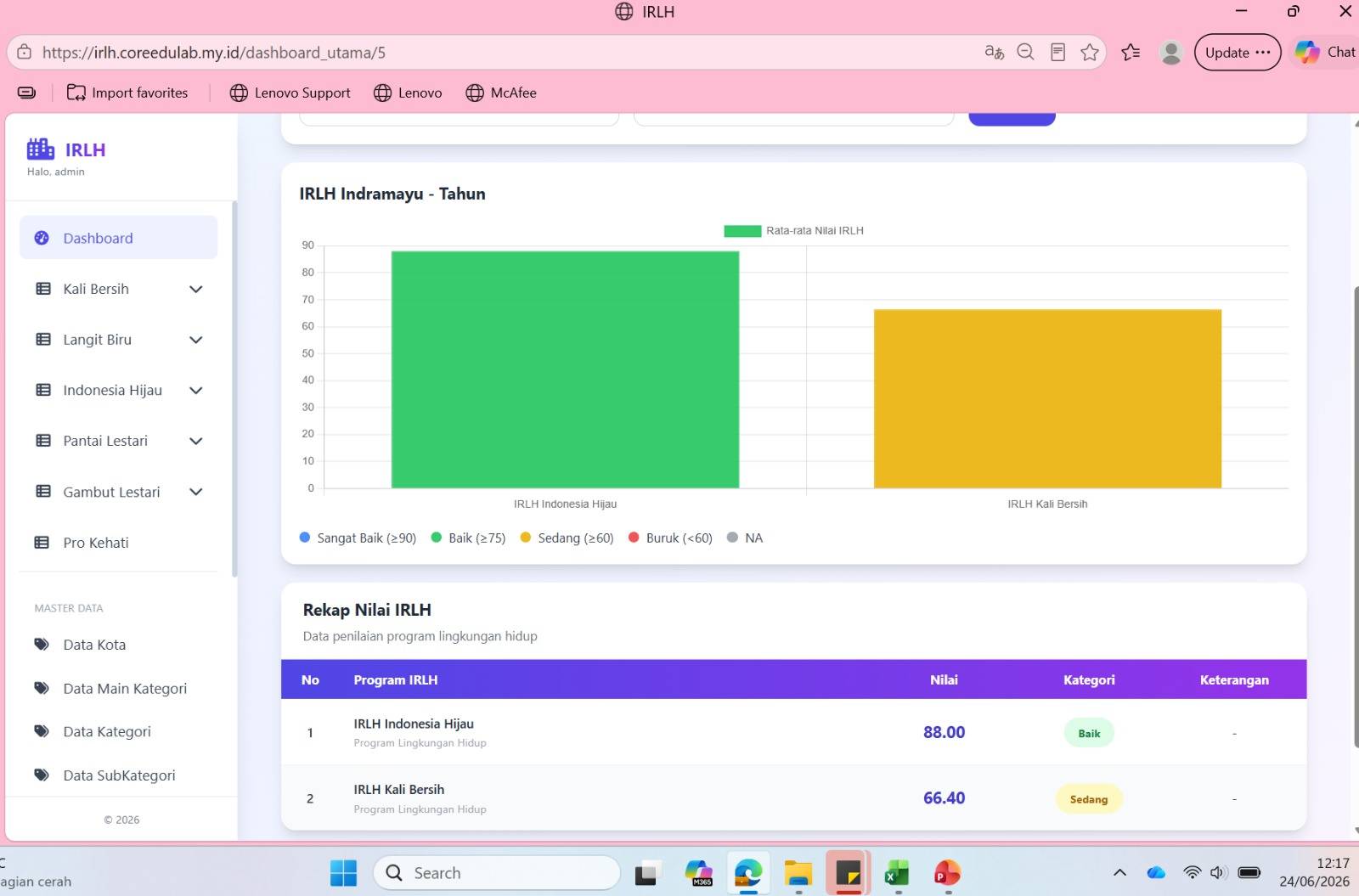Image resolution: width=1359 pixels, height=896 pixels.
Task: Toggle Rata-rata Nilai IRLH legend dataset
Action: coord(793,230)
